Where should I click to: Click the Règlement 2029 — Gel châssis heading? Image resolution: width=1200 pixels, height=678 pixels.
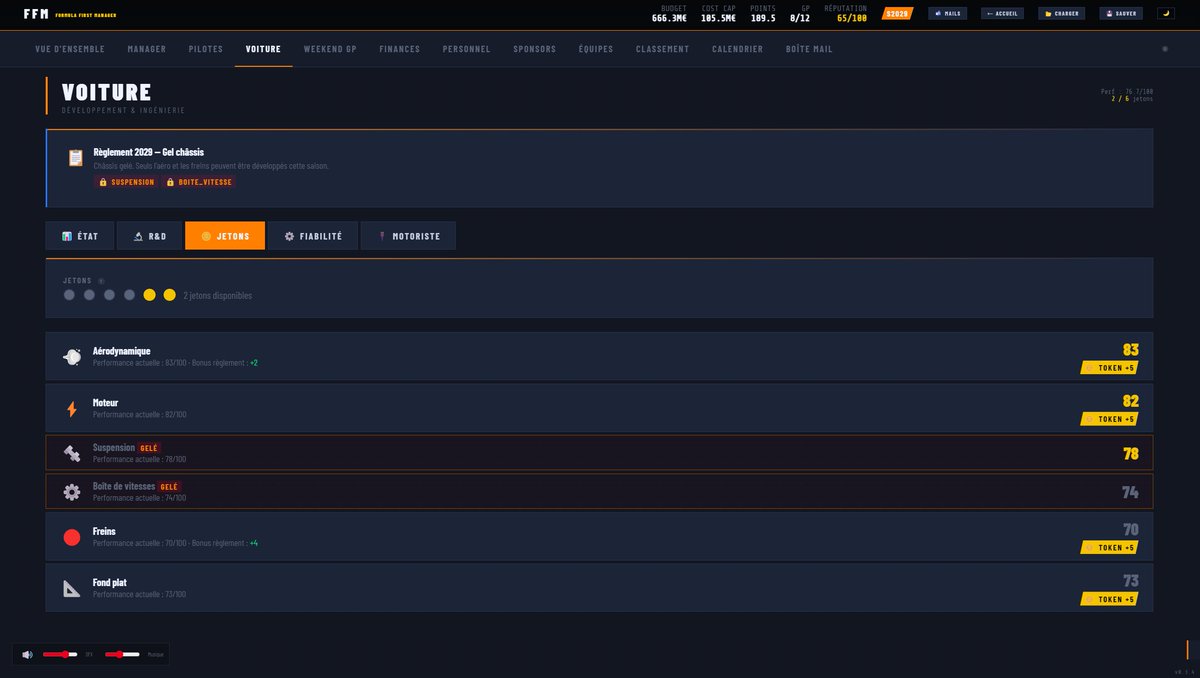point(148,152)
